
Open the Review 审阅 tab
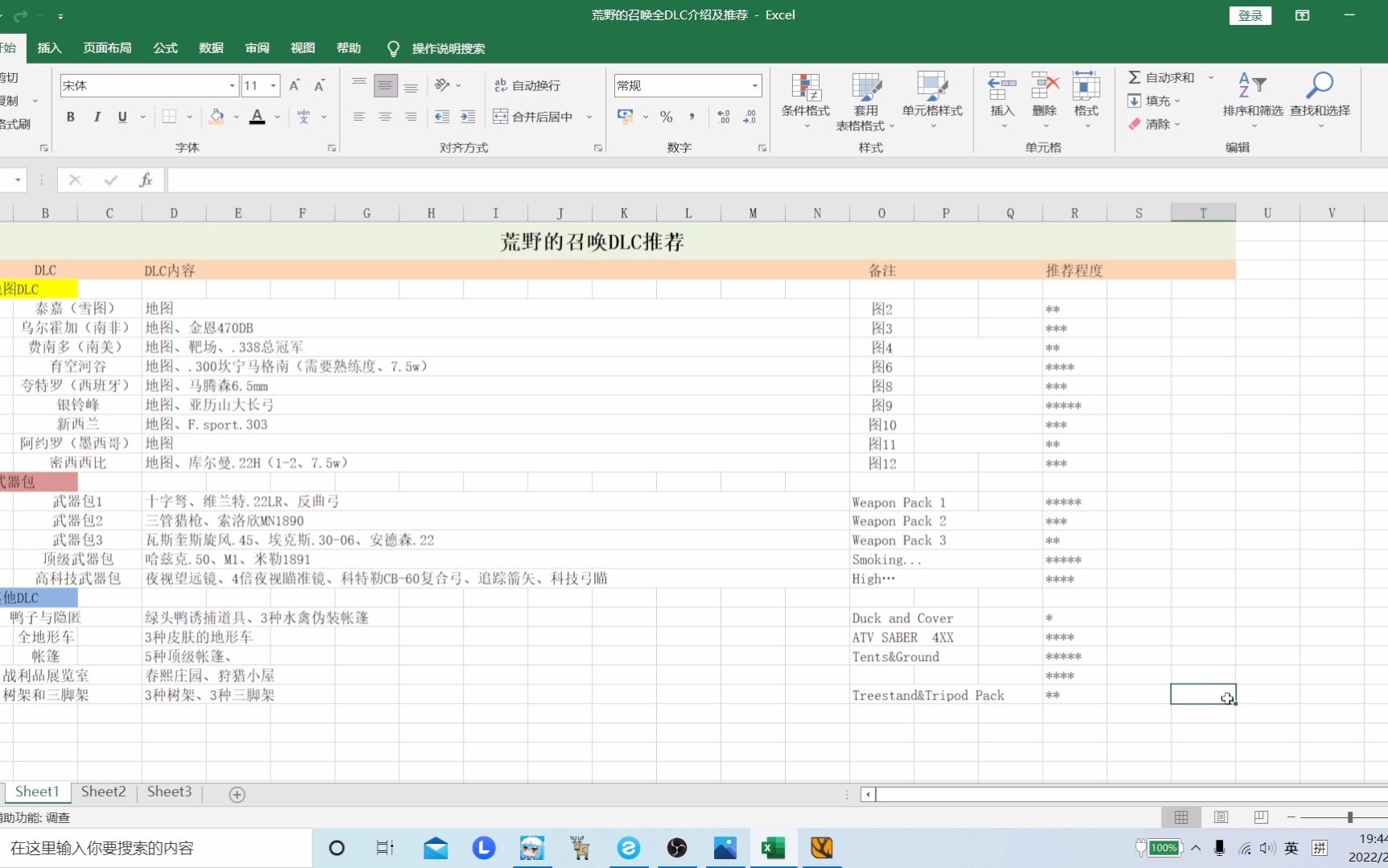click(x=257, y=48)
